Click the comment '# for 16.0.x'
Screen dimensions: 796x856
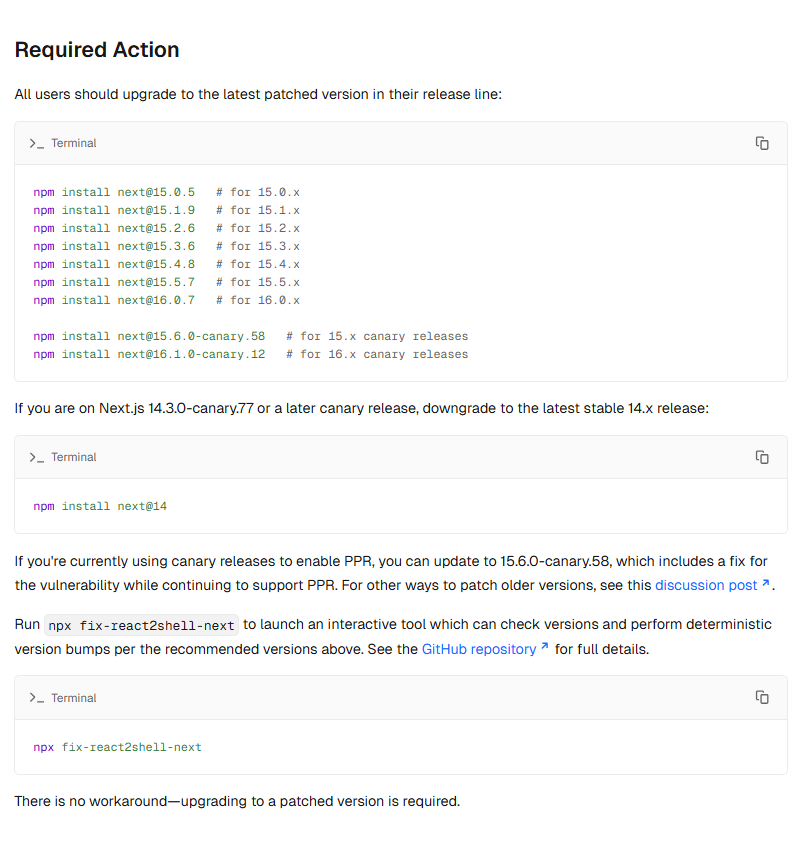click(x=258, y=300)
